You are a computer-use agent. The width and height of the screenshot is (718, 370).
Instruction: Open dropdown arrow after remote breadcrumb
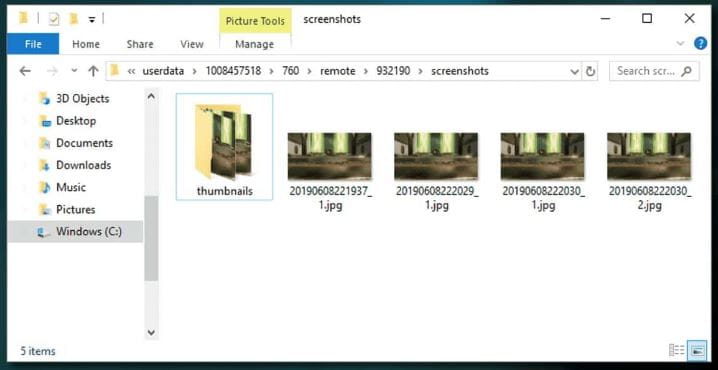pos(366,71)
